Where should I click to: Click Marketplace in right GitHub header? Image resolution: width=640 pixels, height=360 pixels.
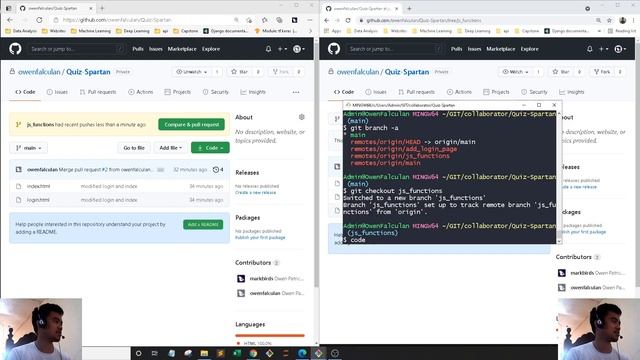[501, 49]
